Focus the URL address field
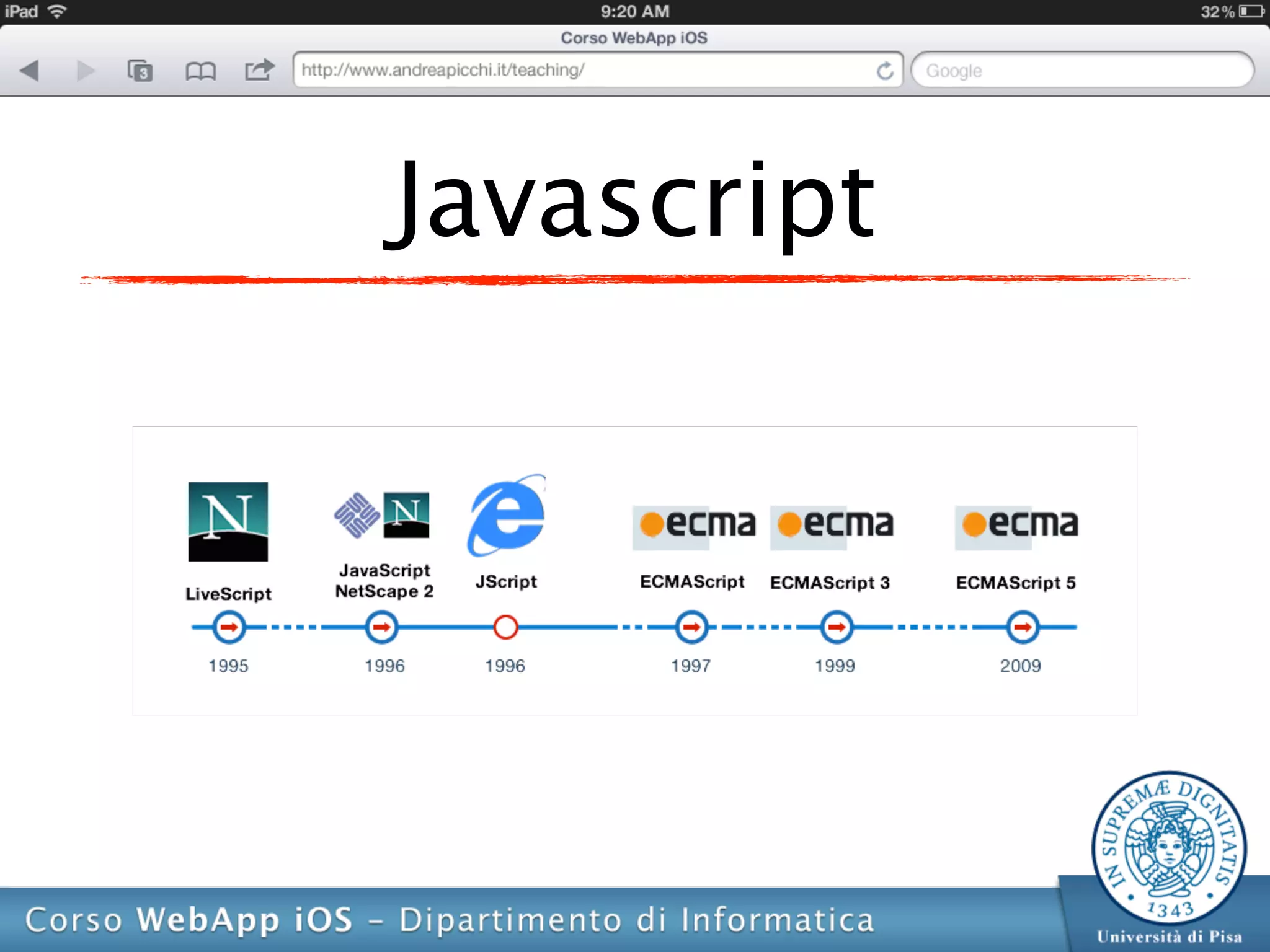Viewport: 1270px width, 952px height. click(598, 70)
